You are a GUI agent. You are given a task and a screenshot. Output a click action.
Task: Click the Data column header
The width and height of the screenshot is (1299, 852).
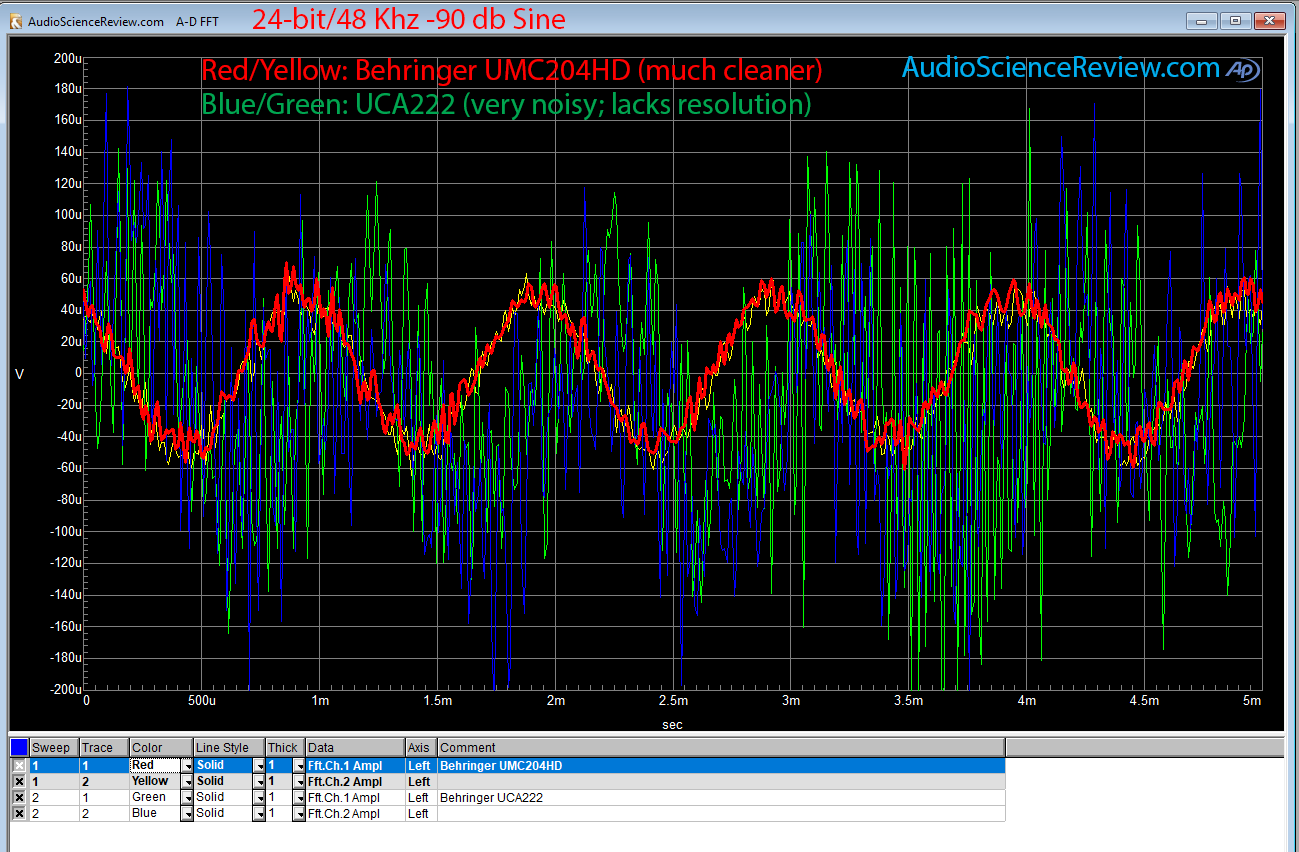[x=355, y=747]
